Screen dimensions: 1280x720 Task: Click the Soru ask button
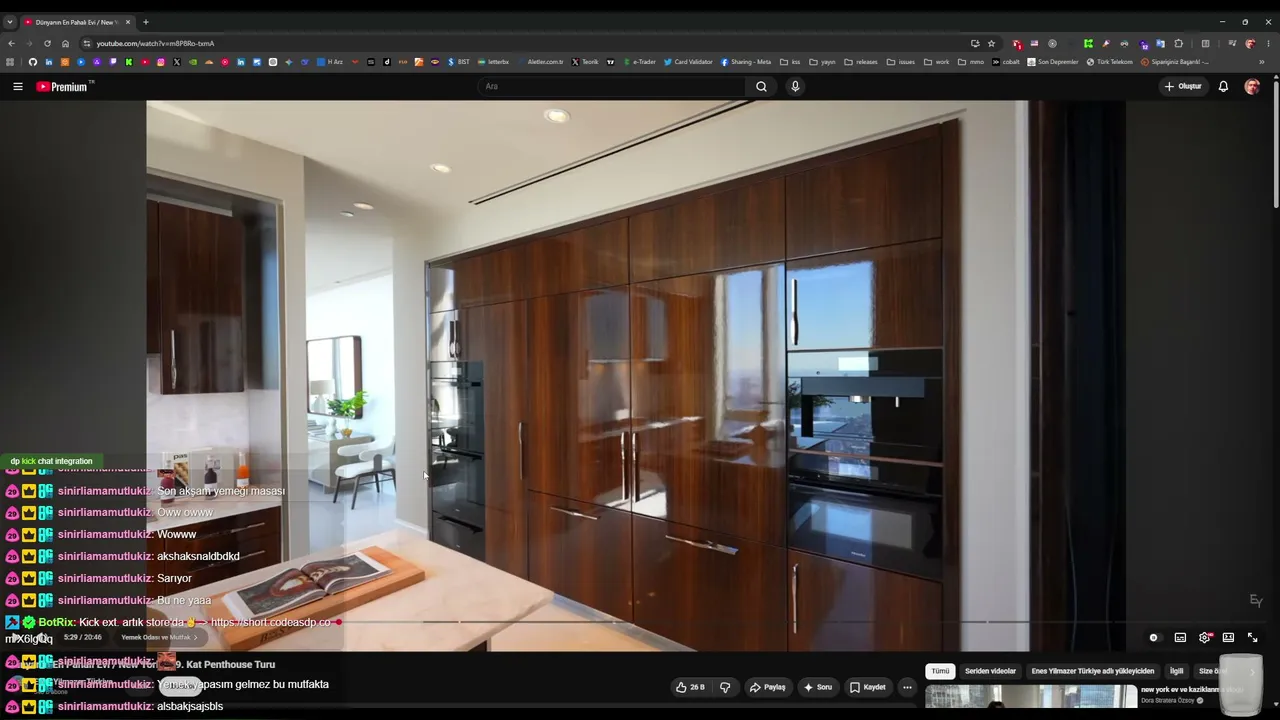click(x=817, y=687)
